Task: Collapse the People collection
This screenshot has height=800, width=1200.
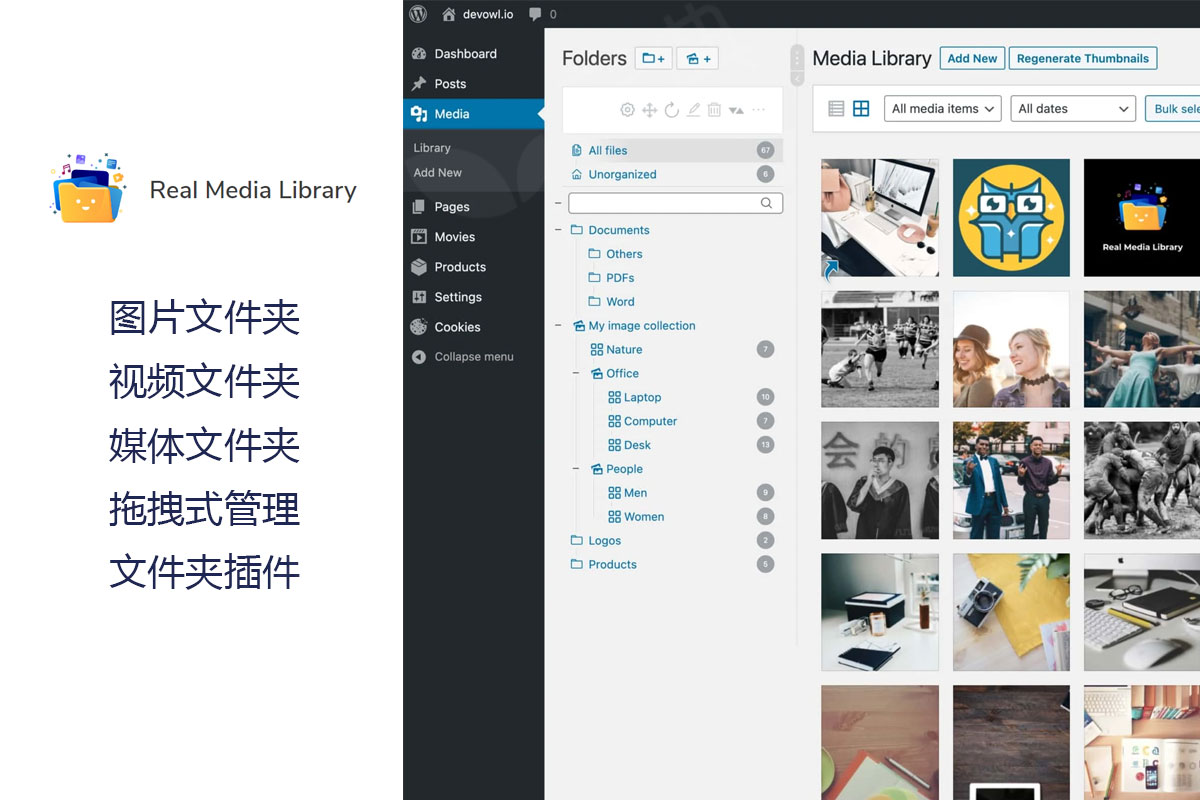Action: pos(576,469)
